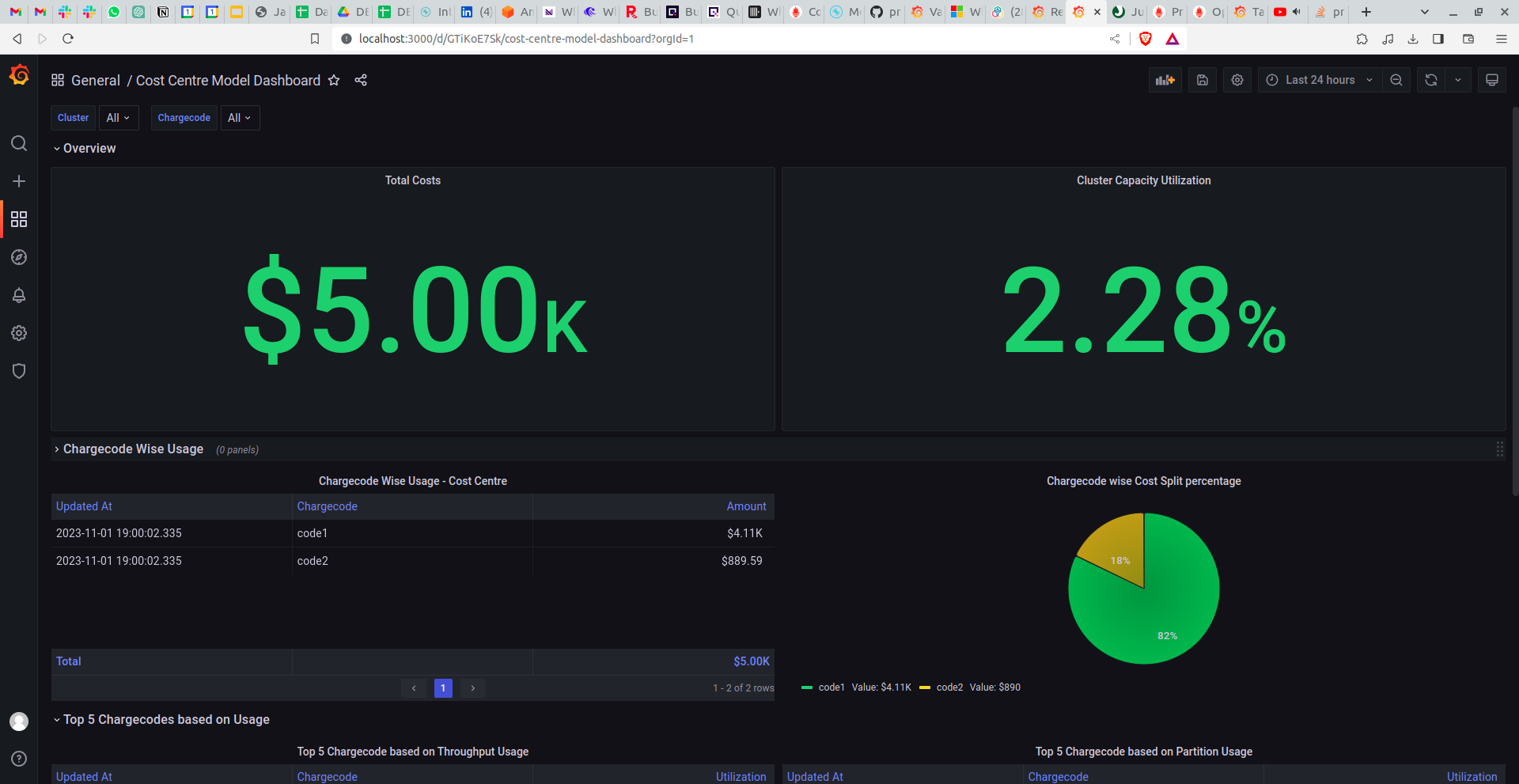The height and width of the screenshot is (784, 1519).
Task: Open Explore compass icon in sidebar
Action: point(19,257)
